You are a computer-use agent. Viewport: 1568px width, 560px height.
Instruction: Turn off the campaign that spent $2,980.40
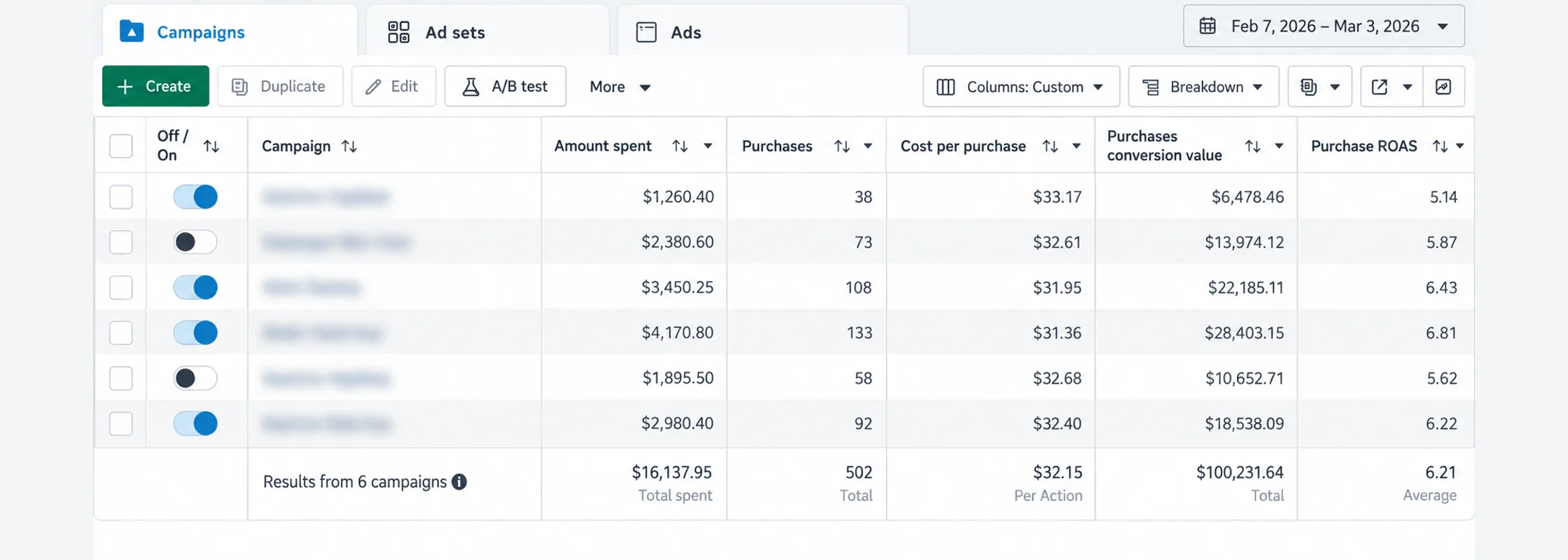point(195,423)
